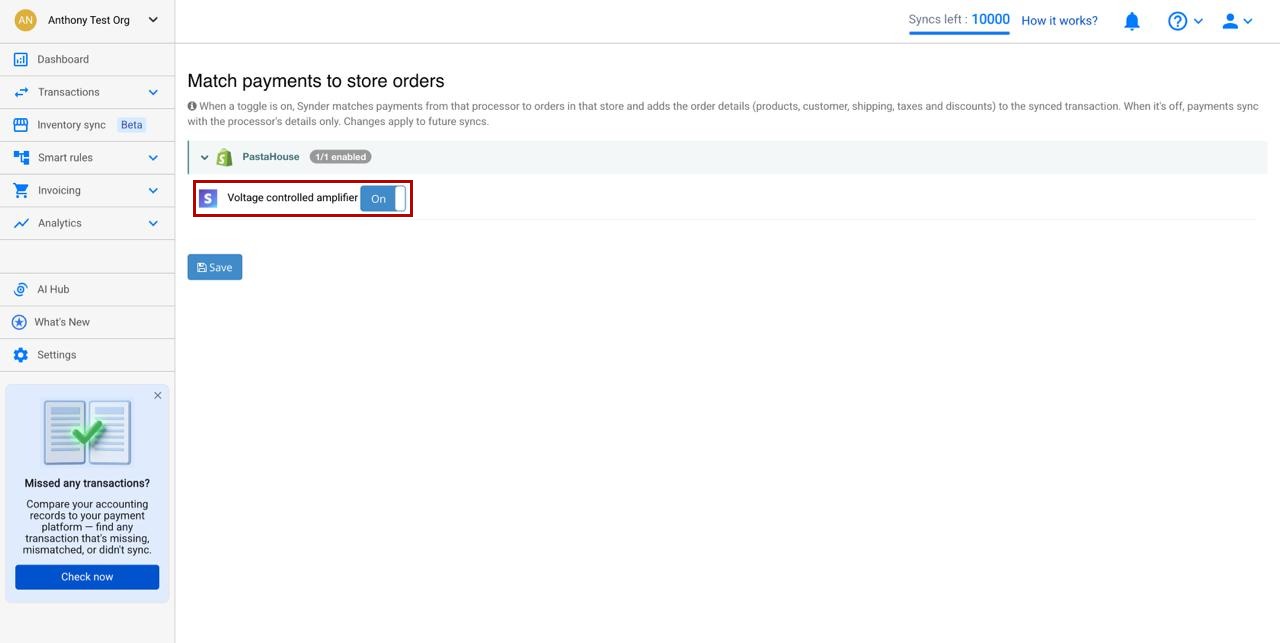Click the Settings gear icon
Viewport: 1280px width, 643px height.
(20, 355)
